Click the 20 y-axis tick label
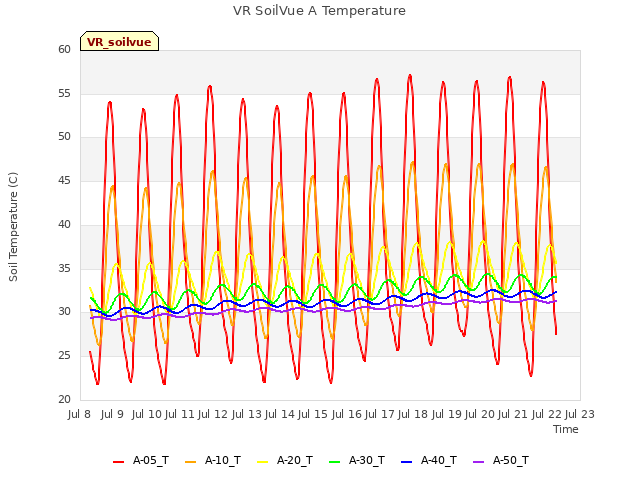Screen dimensions: 640x480 (64, 400)
